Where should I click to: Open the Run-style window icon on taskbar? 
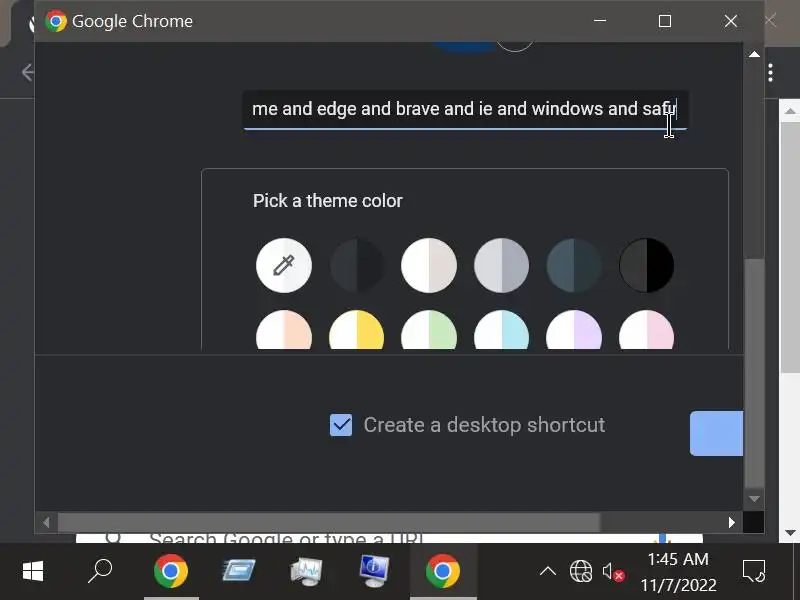point(239,571)
